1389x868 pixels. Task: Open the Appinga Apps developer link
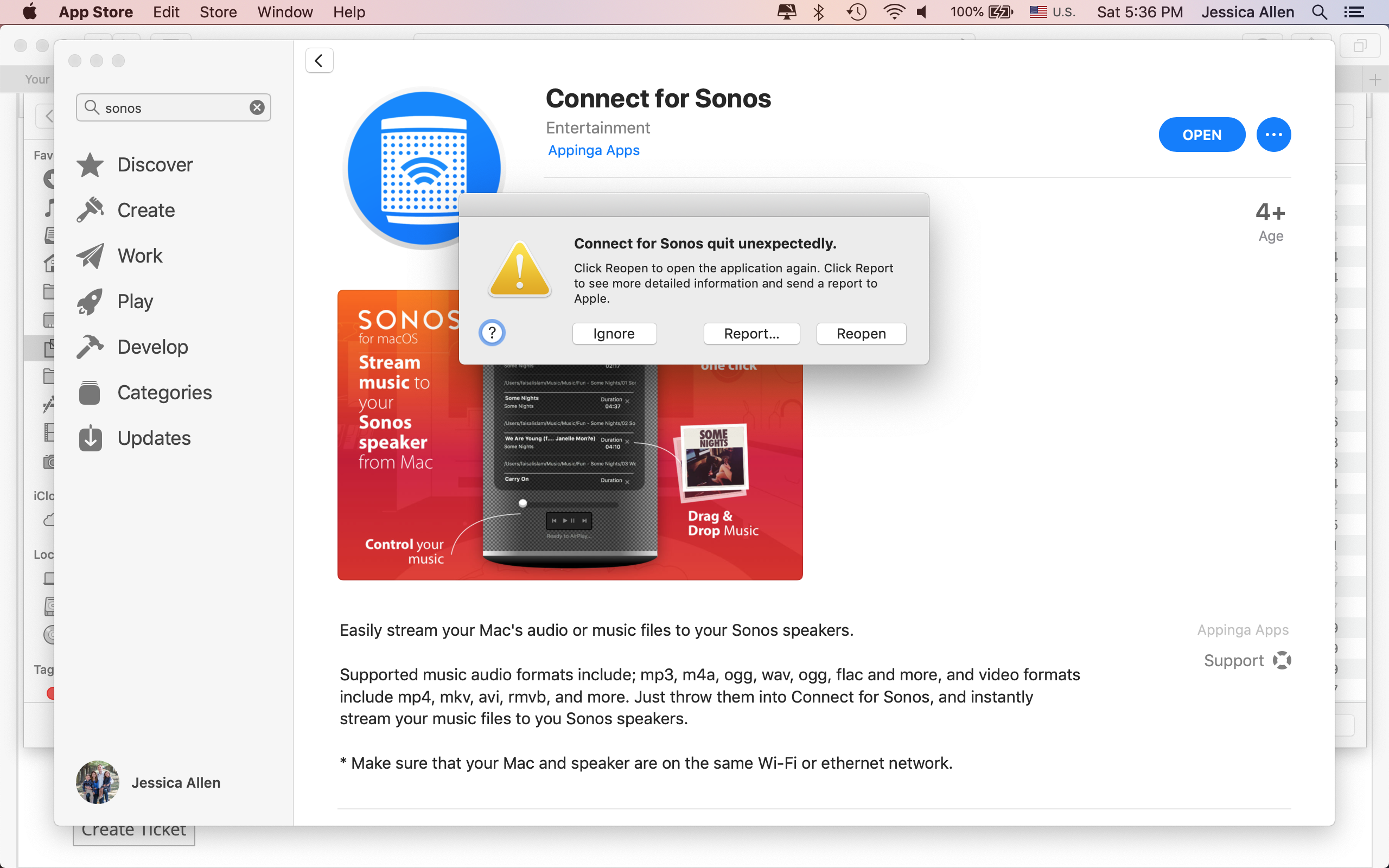pos(594,150)
